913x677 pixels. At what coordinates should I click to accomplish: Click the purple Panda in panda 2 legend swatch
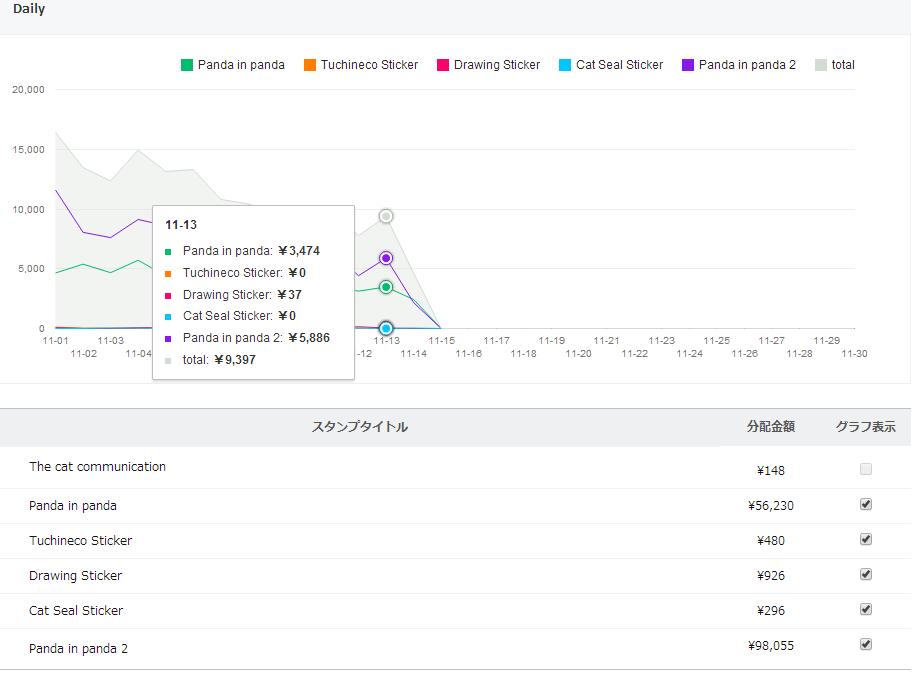coord(688,65)
